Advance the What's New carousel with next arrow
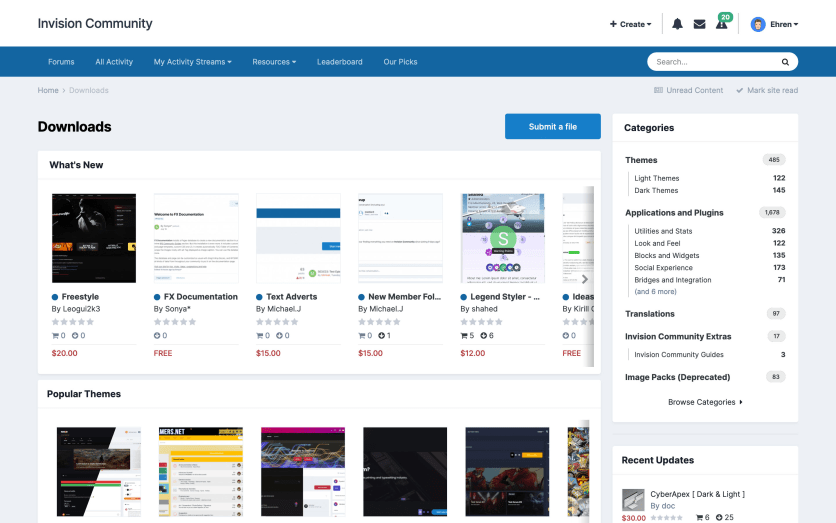 pos(585,280)
